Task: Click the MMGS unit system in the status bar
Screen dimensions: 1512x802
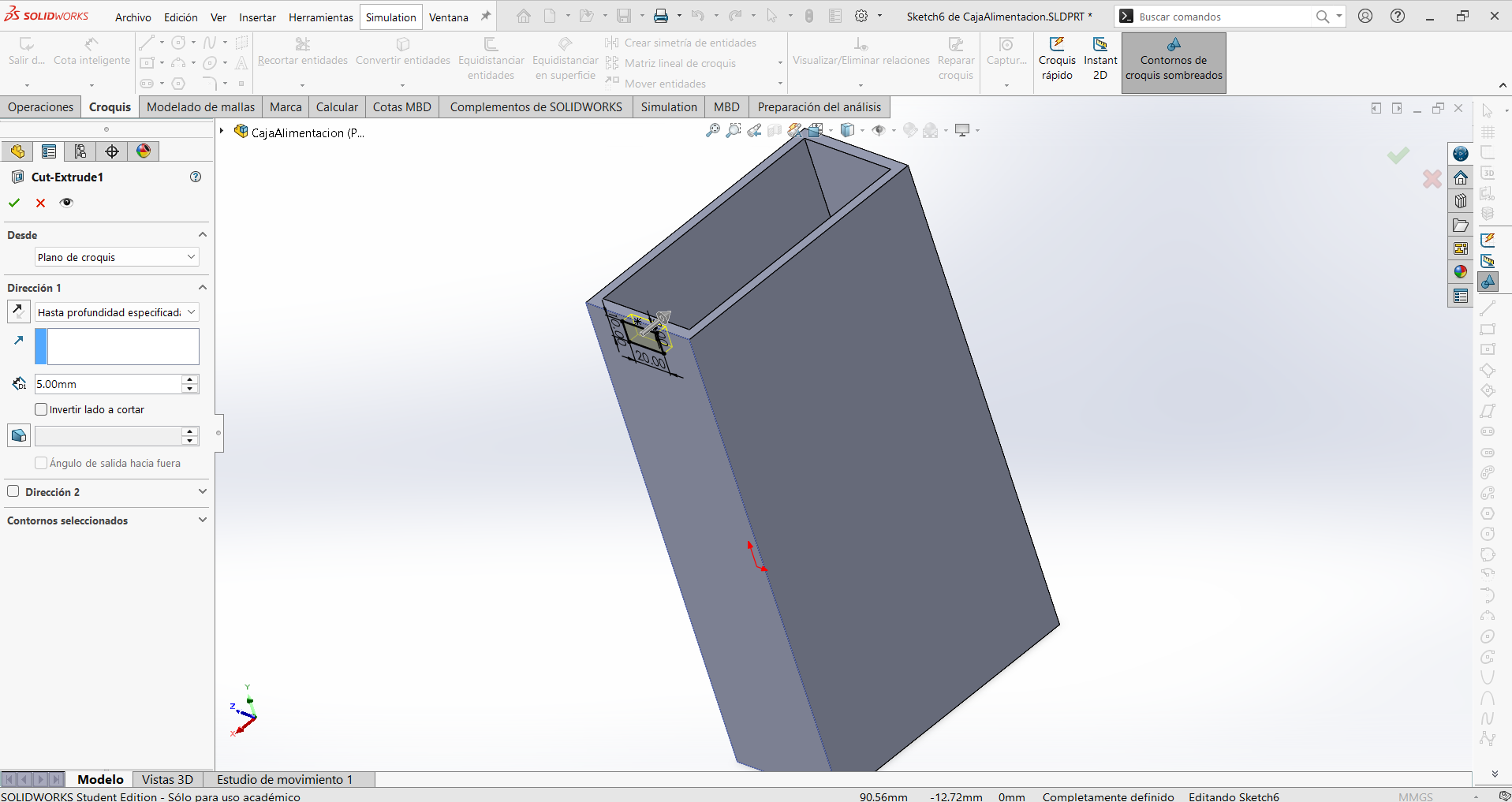Action: click(x=1416, y=796)
